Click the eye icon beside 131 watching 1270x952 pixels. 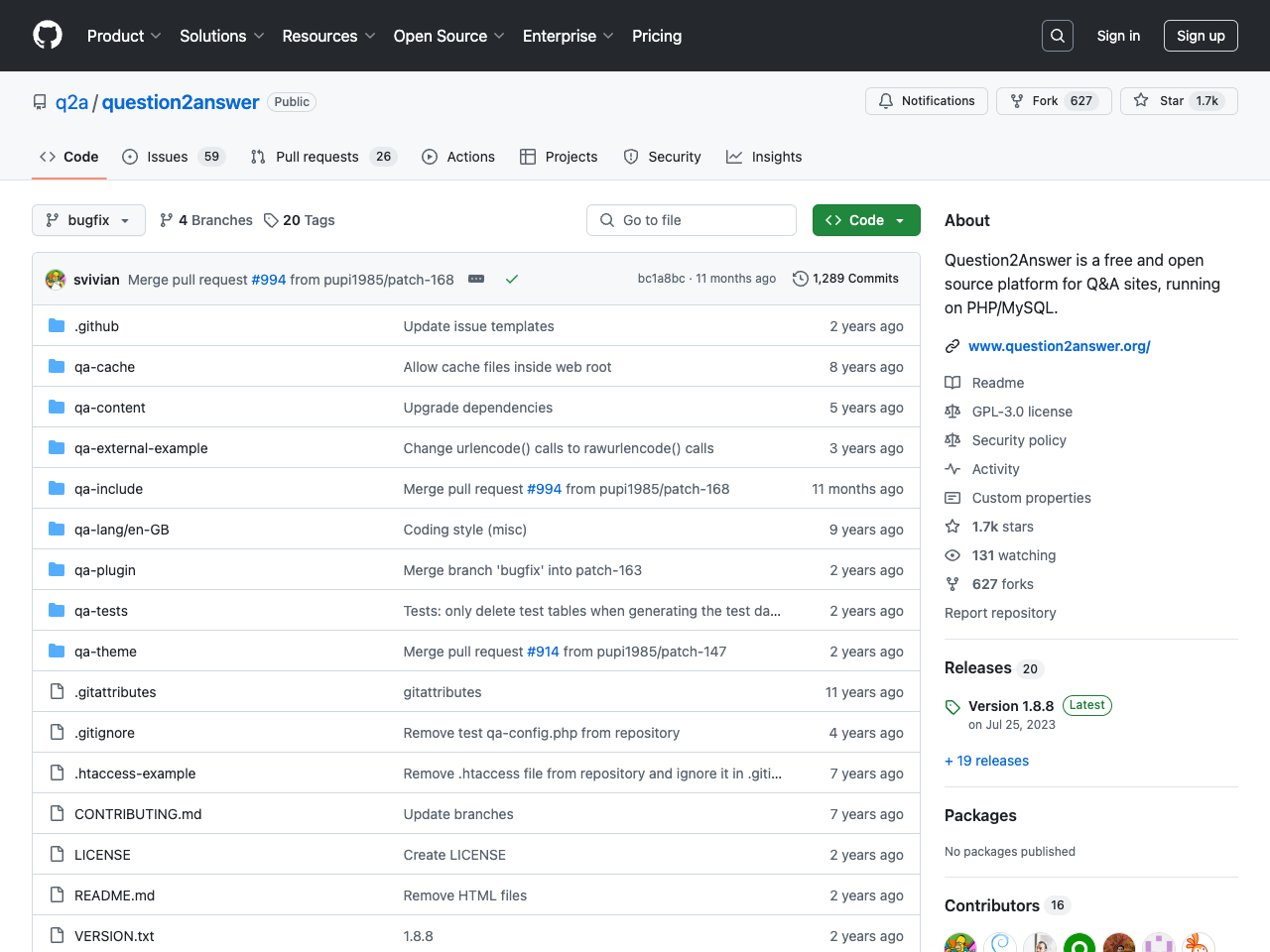(952, 555)
